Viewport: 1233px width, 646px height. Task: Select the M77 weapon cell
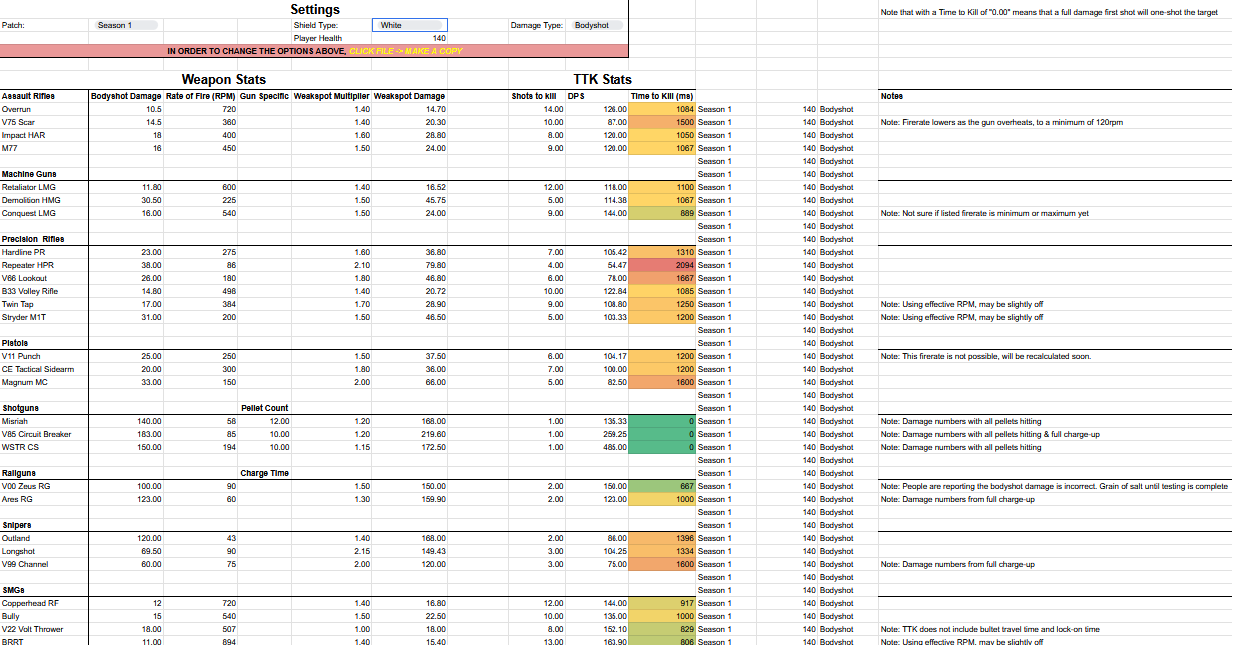click(45, 148)
